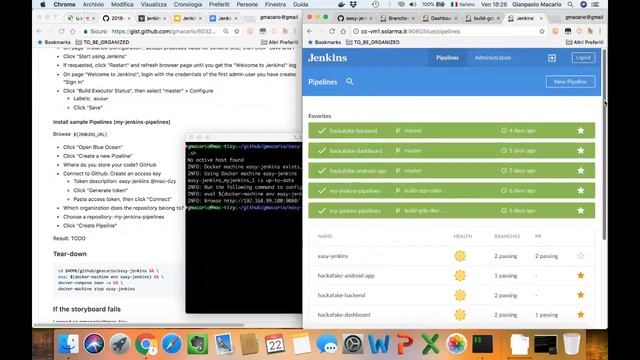The width and height of the screenshot is (640, 360).
Task: Click Bookmarks in the Jenkins window bookmark bar
Action: click(x=324, y=42)
